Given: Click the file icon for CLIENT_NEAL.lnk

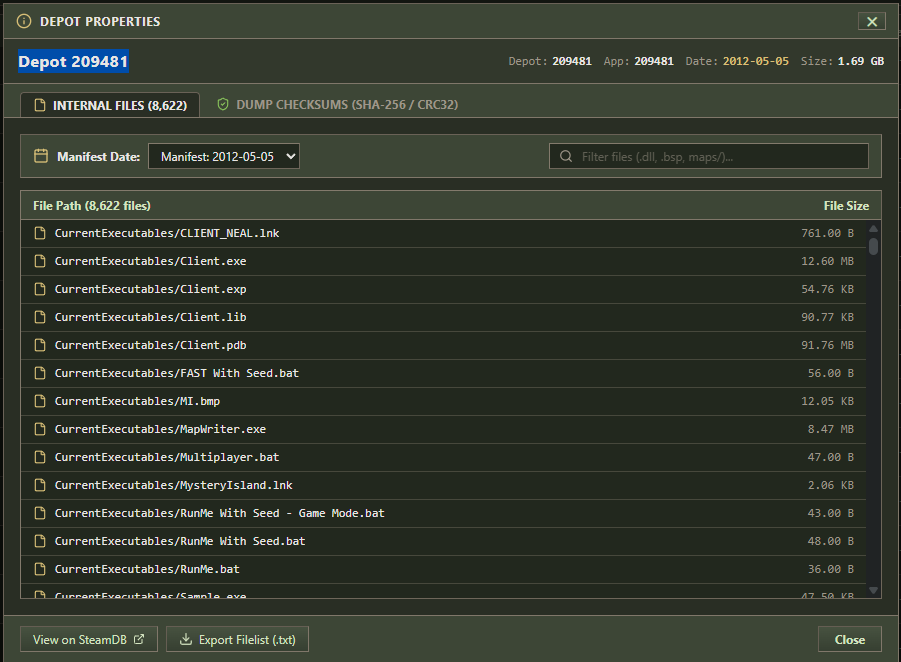Looking at the screenshot, I should point(40,233).
